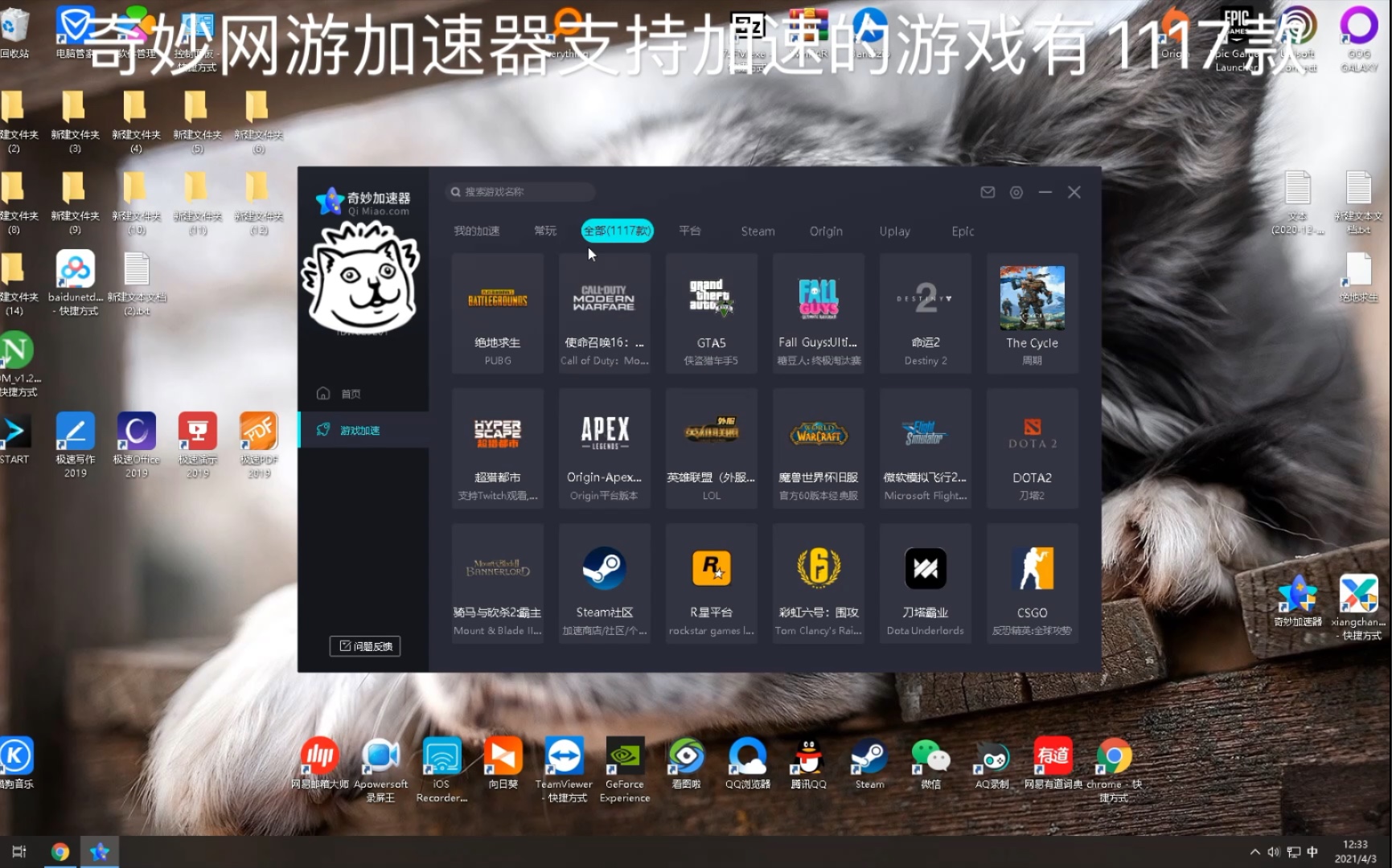1392x868 pixels.
Task: Select the chrome desktop shortcut icon
Action: (1114, 770)
